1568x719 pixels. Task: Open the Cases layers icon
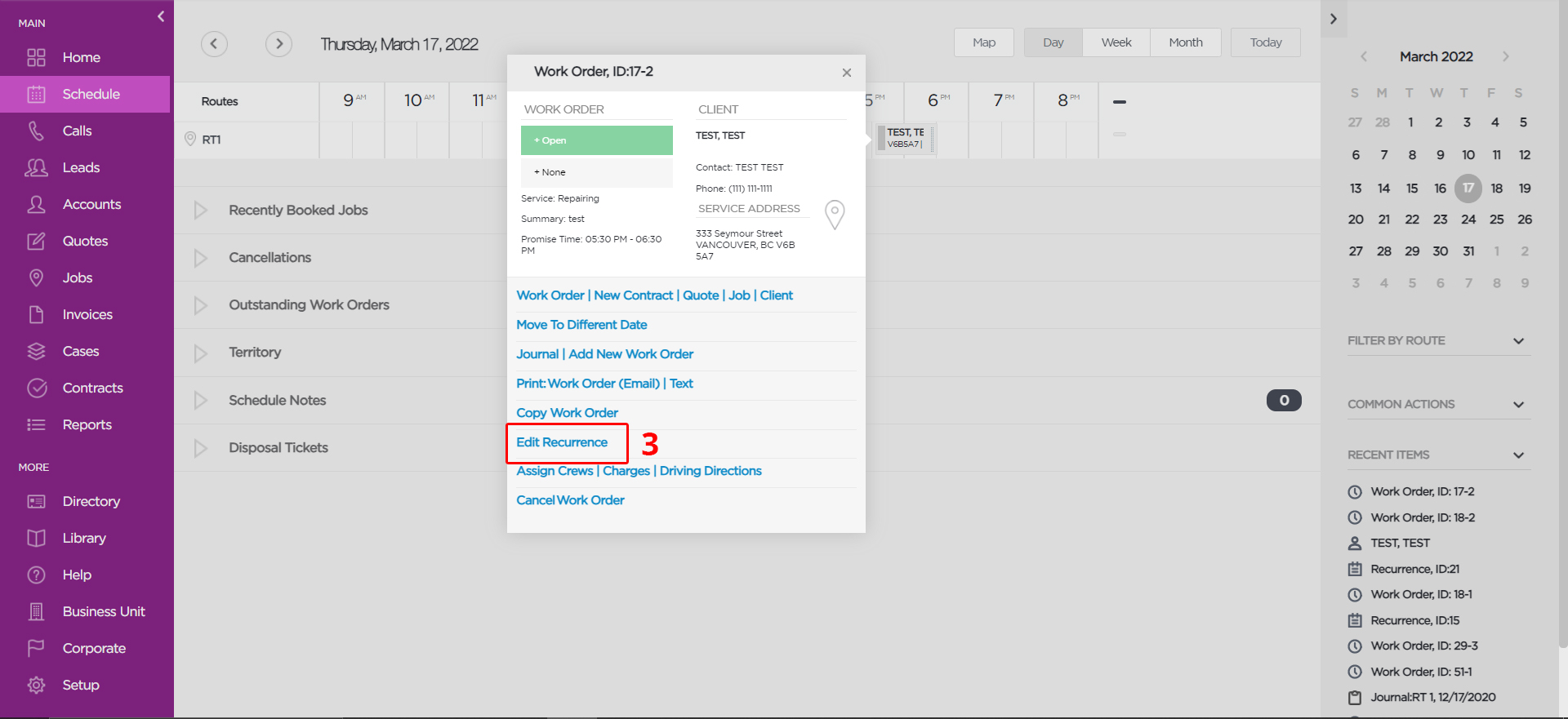pos(36,351)
